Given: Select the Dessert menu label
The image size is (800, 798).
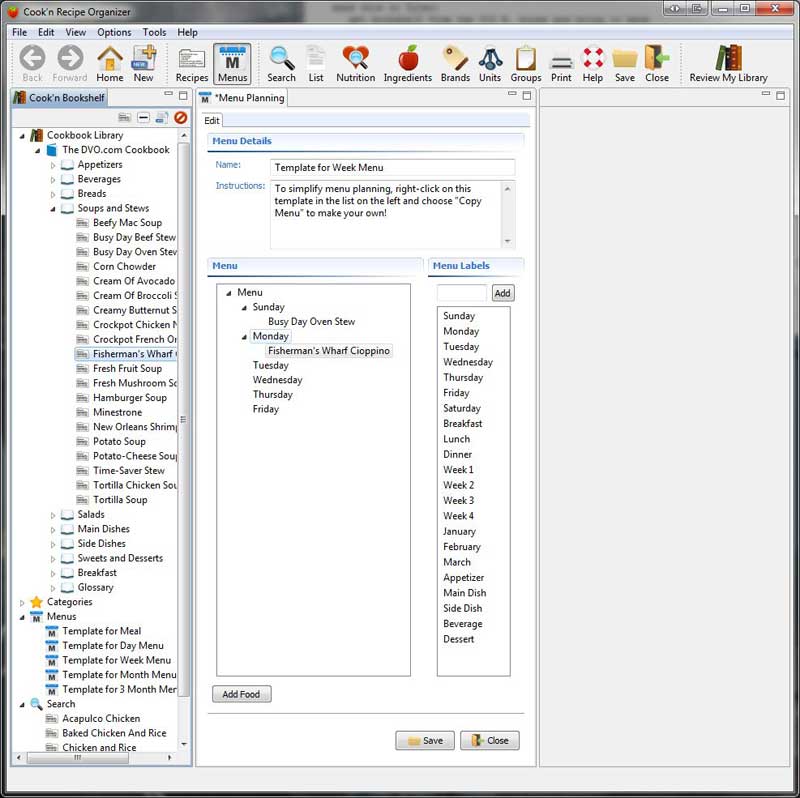Looking at the screenshot, I should tap(458, 639).
